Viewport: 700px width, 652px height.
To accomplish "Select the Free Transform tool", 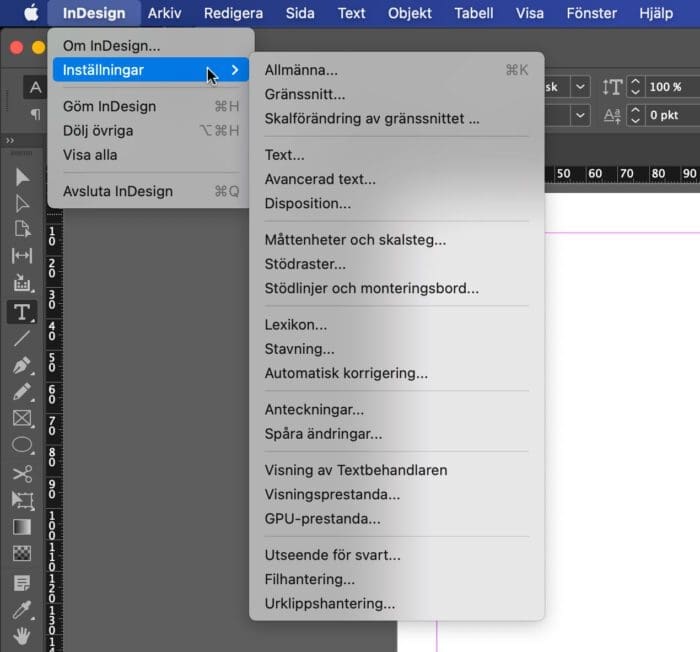I will click(22, 501).
